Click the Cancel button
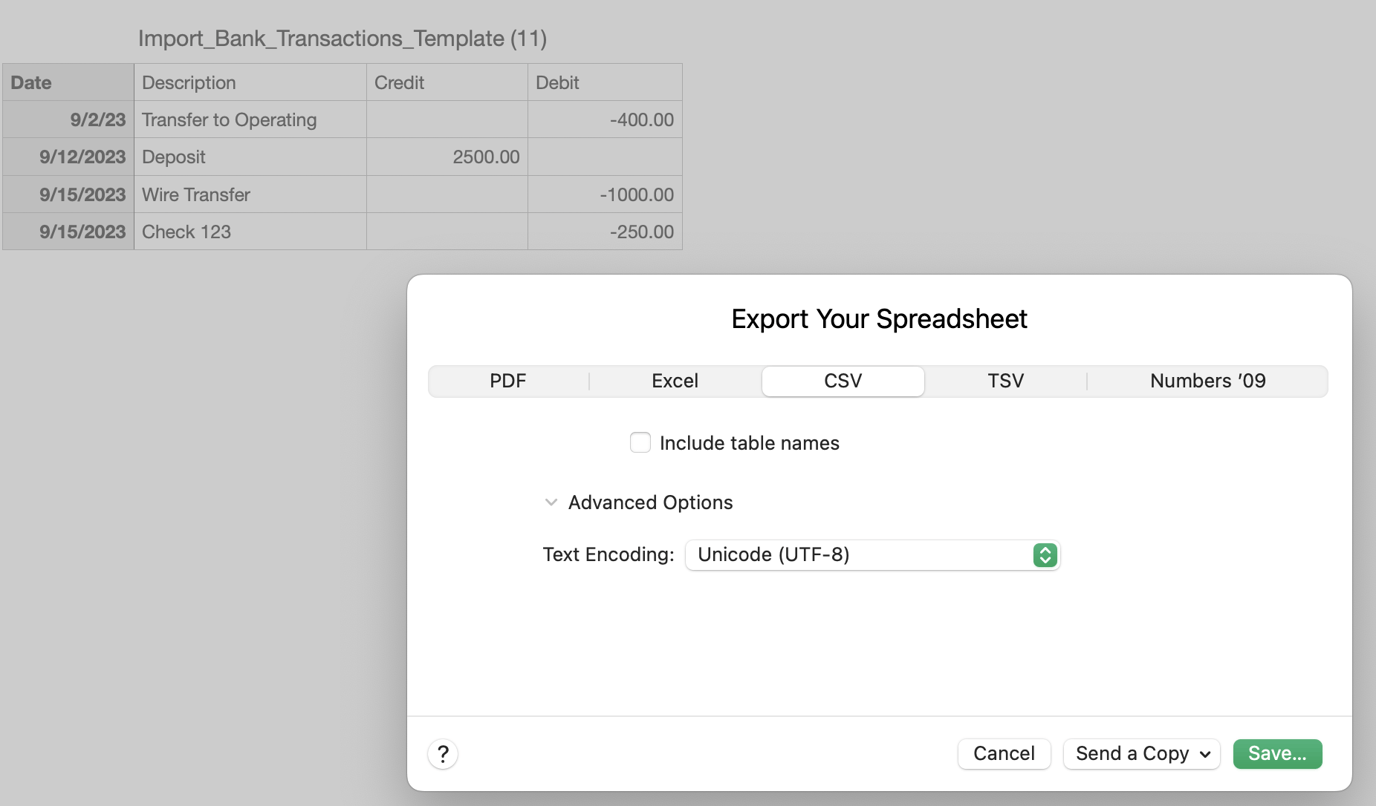1376x806 pixels. click(x=1003, y=753)
